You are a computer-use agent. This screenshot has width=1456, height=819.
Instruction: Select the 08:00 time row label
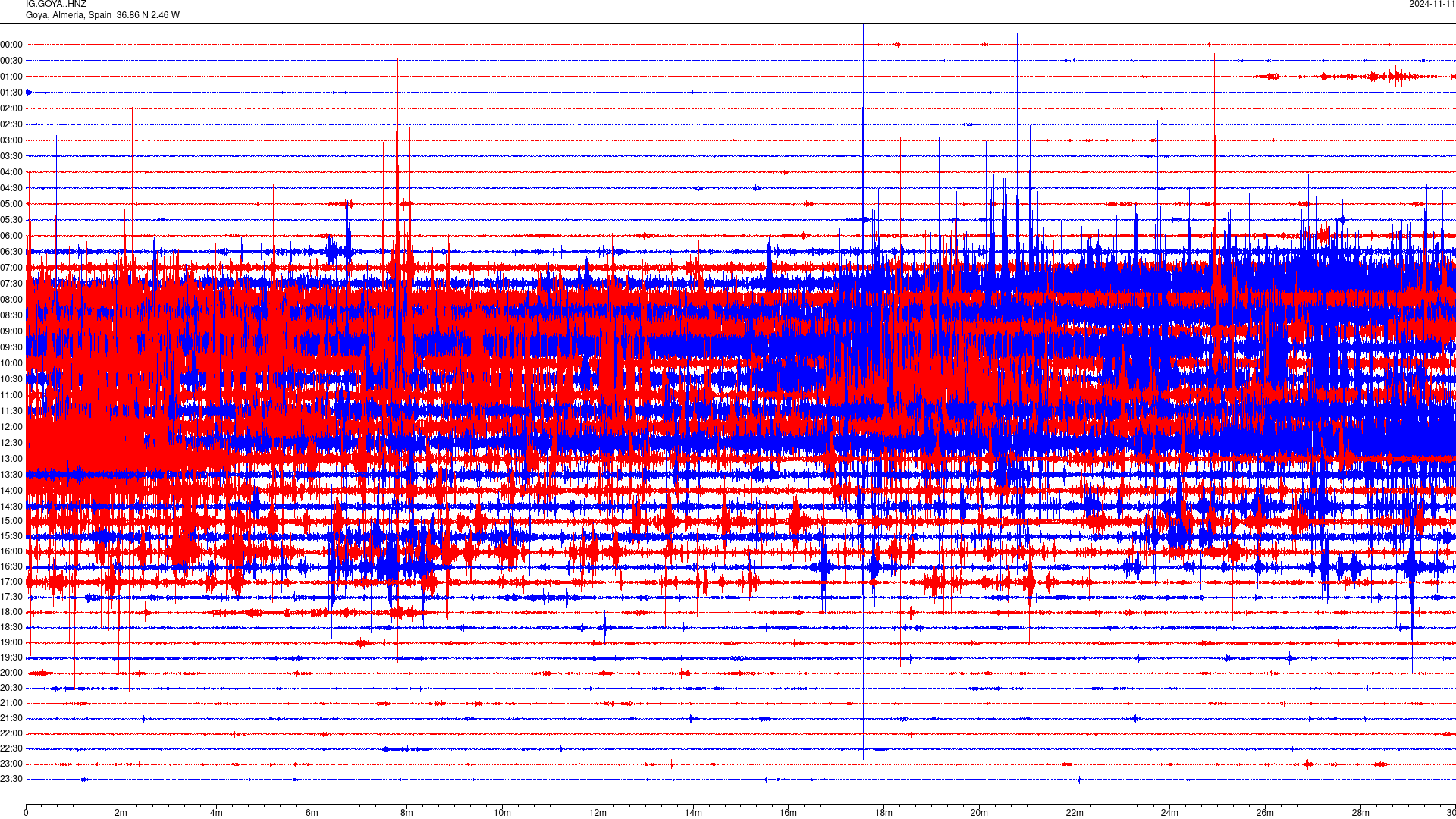(x=11, y=300)
